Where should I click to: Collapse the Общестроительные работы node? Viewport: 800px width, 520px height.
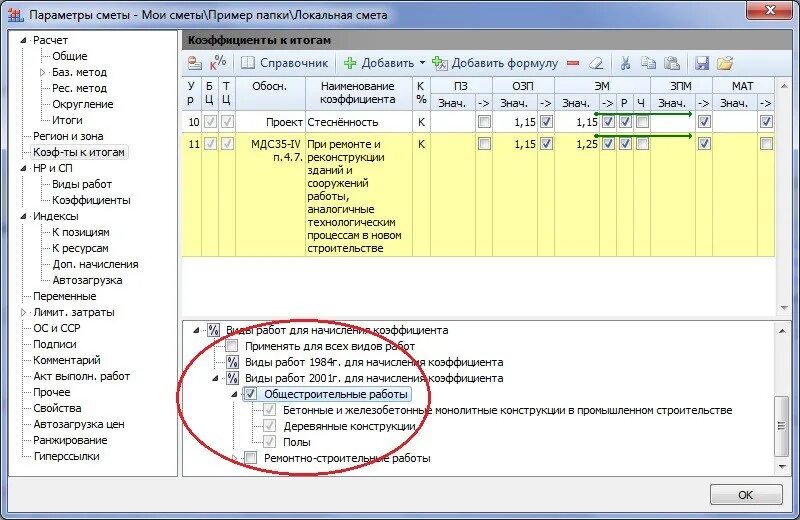pyautogui.click(x=234, y=394)
